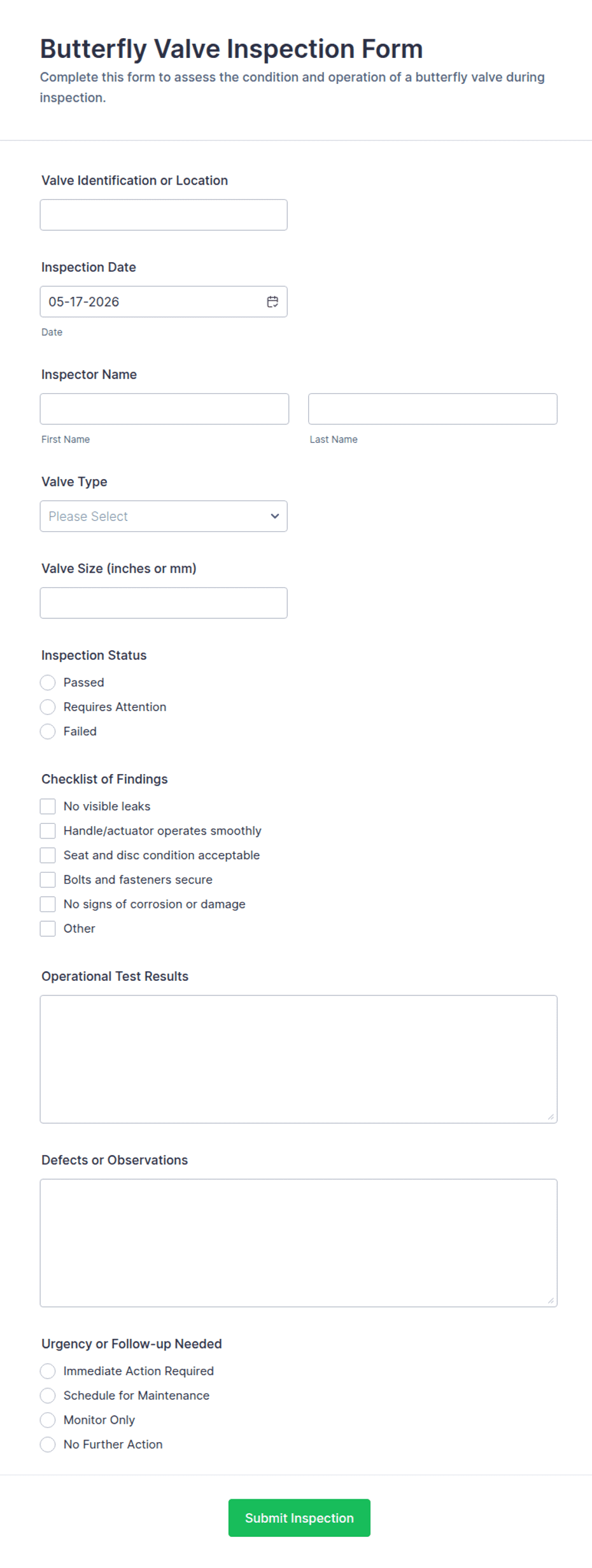Click the Valve Type chevron arrow
Image resolution: width=592 pixels, height=1568 pixels.
pyautogui.click(x=274, y=516)
